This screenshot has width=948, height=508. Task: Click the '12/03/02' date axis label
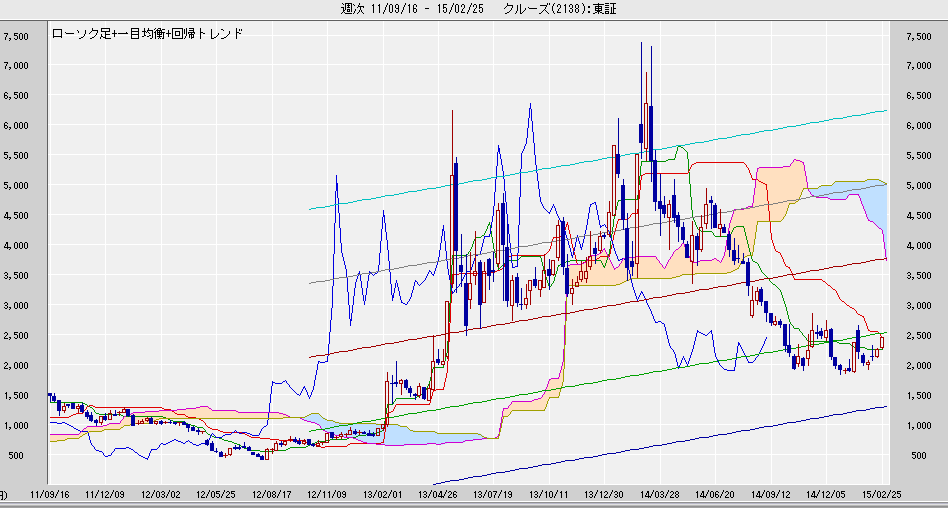(161, 494)
